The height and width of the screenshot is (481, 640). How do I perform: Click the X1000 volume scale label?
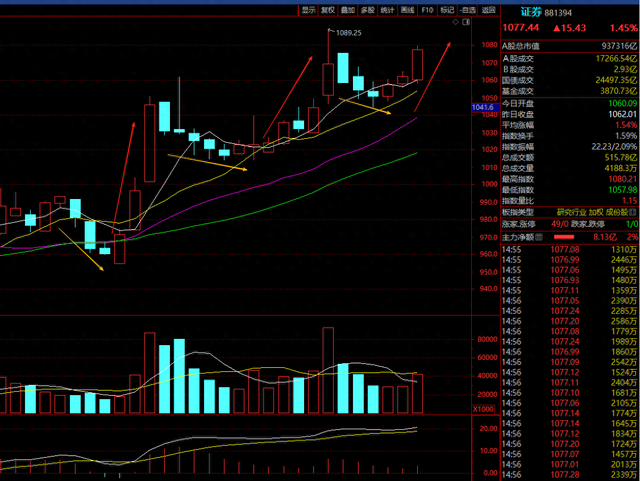(483, 409)
